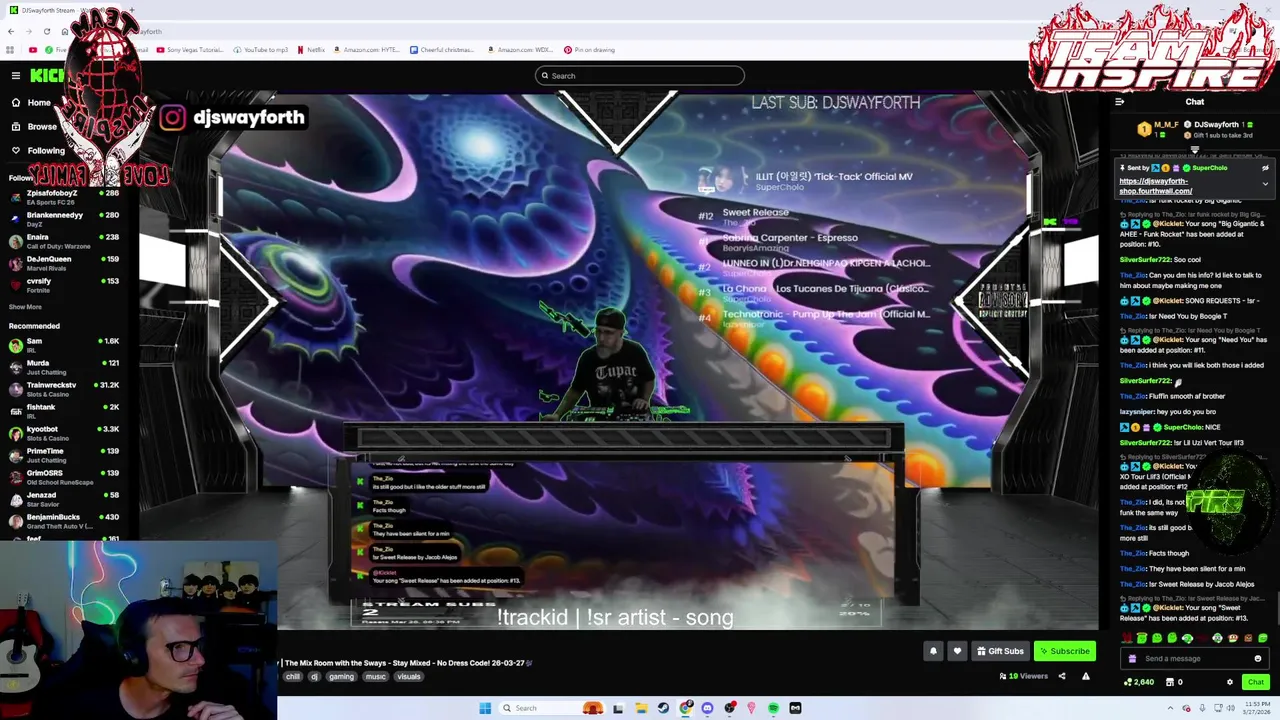Reload the page with browser refresh icon
This screenshot has height=720, width=1280.
click(x=48, y=31)
